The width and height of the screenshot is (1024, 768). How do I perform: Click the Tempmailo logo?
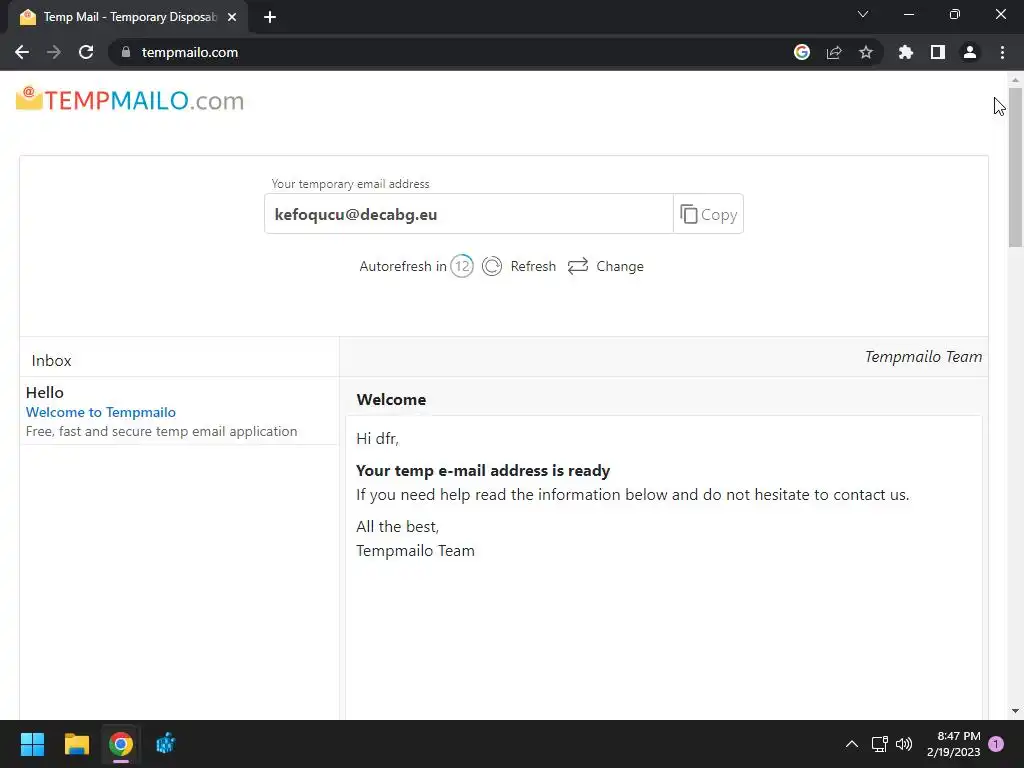tap(130, 100)
